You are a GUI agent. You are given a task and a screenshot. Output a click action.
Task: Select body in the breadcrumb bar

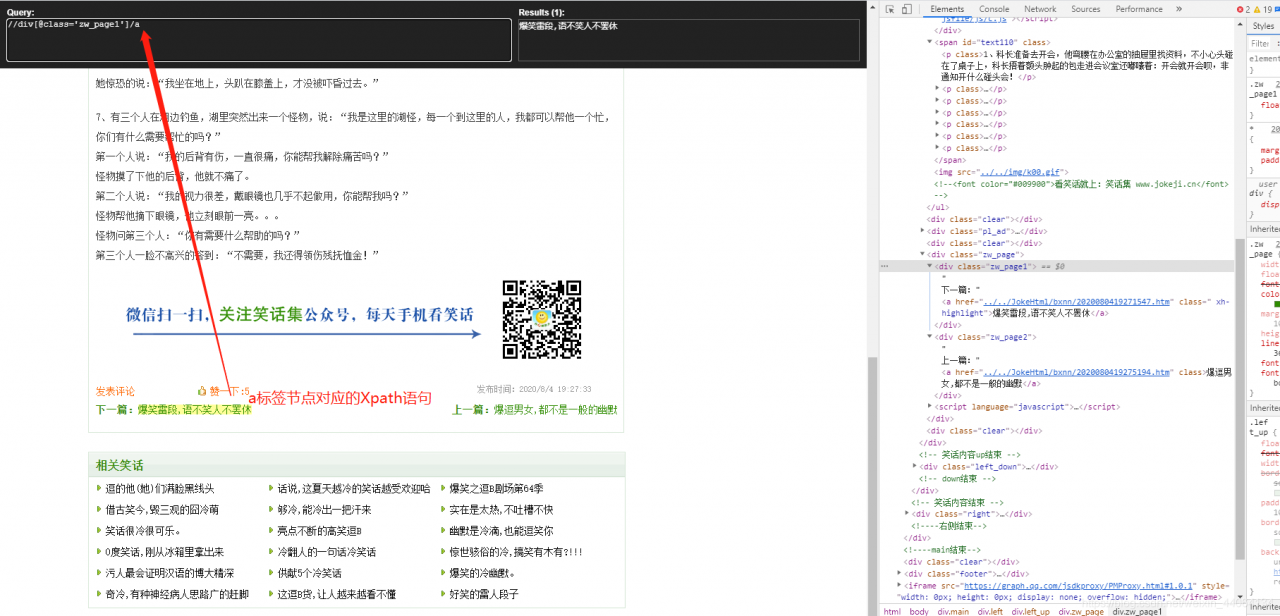(x=919, y=610)
